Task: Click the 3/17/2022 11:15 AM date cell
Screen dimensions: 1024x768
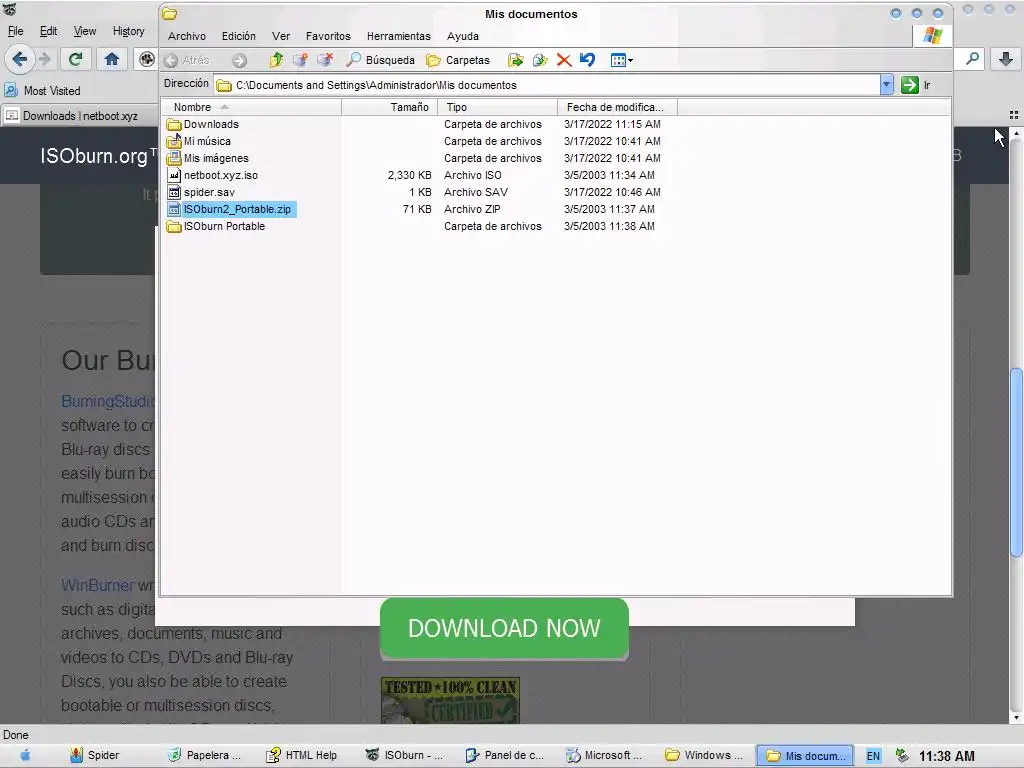Action: (612, 124)
